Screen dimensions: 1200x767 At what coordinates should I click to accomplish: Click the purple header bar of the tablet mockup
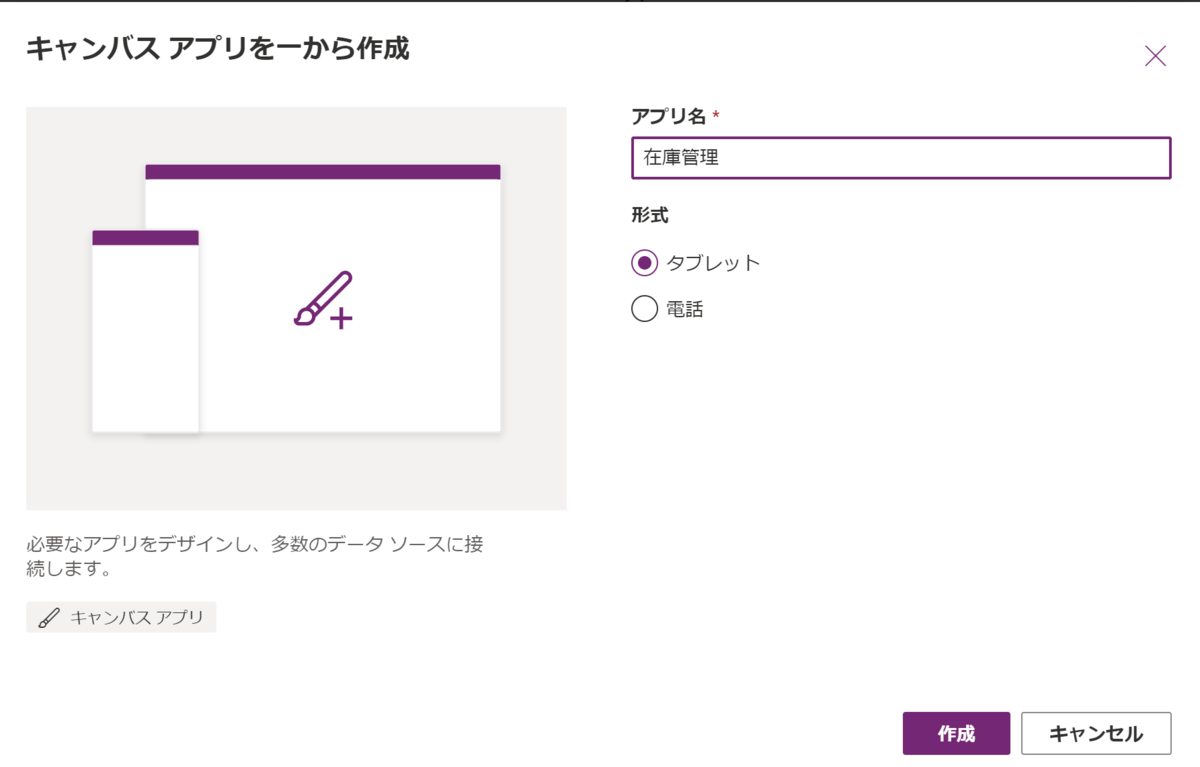coord(324,171)
